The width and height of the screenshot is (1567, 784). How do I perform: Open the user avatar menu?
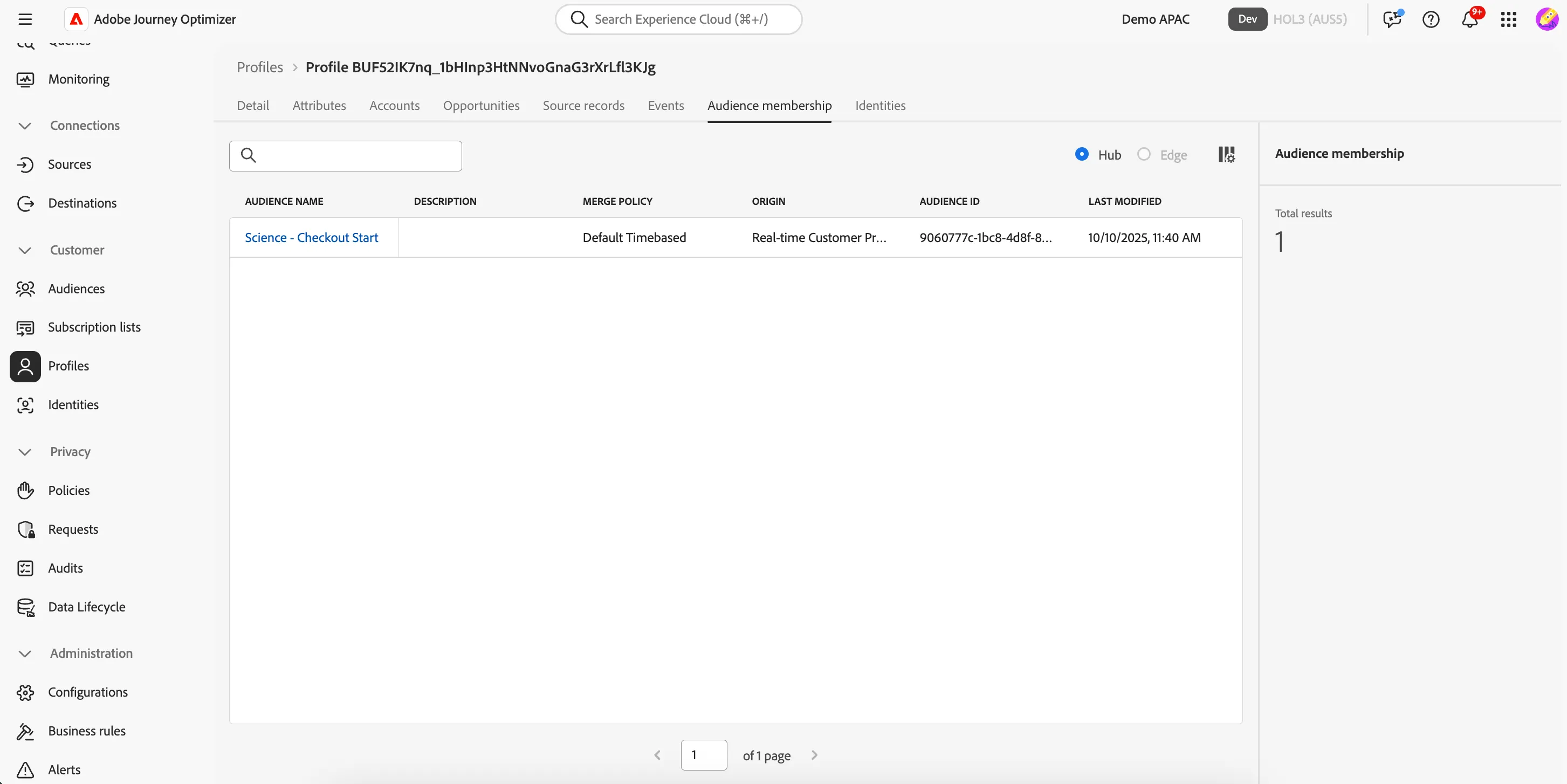[x=1547, y=19]
